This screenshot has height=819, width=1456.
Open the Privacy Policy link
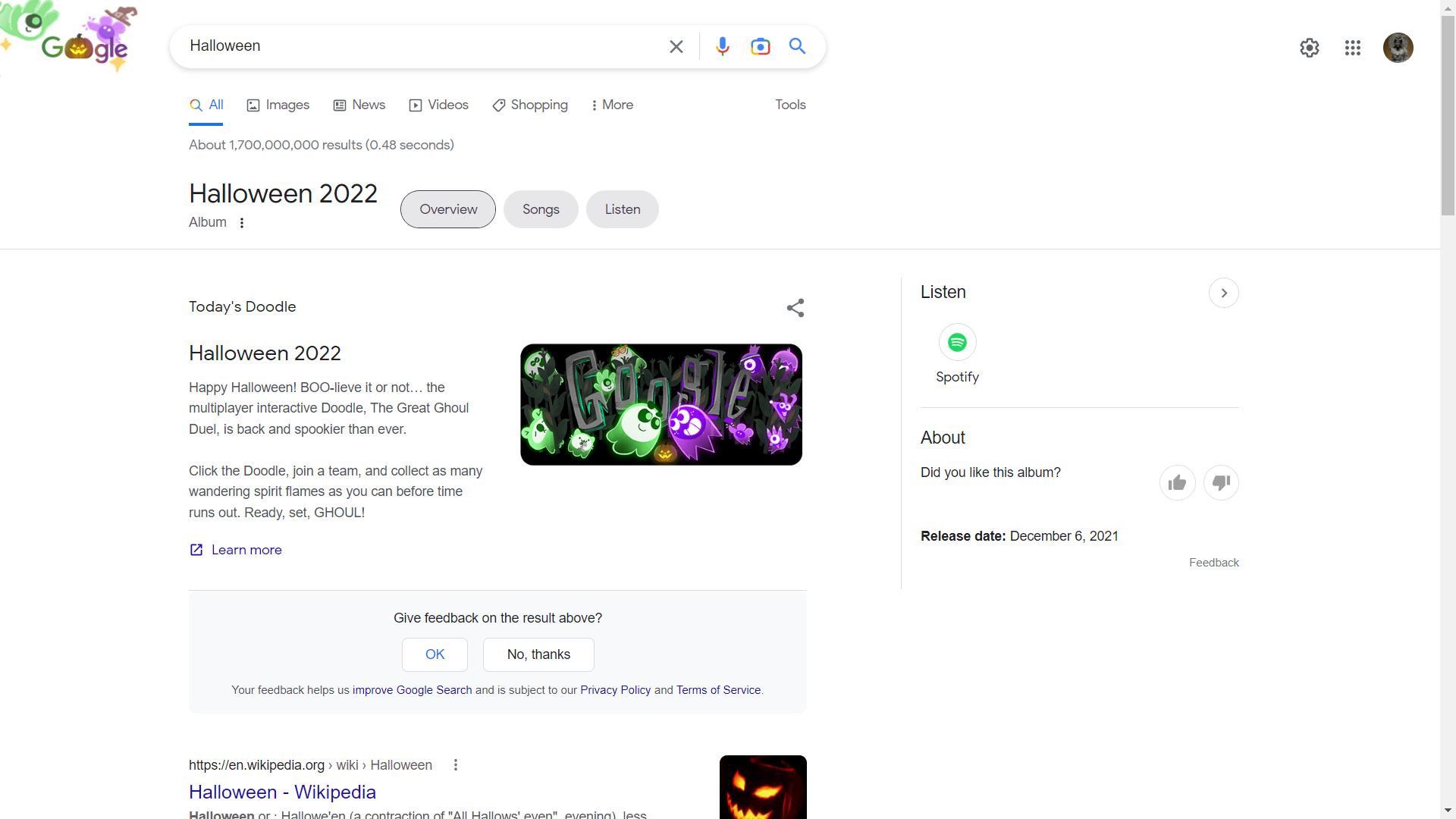tap(615, 690)
